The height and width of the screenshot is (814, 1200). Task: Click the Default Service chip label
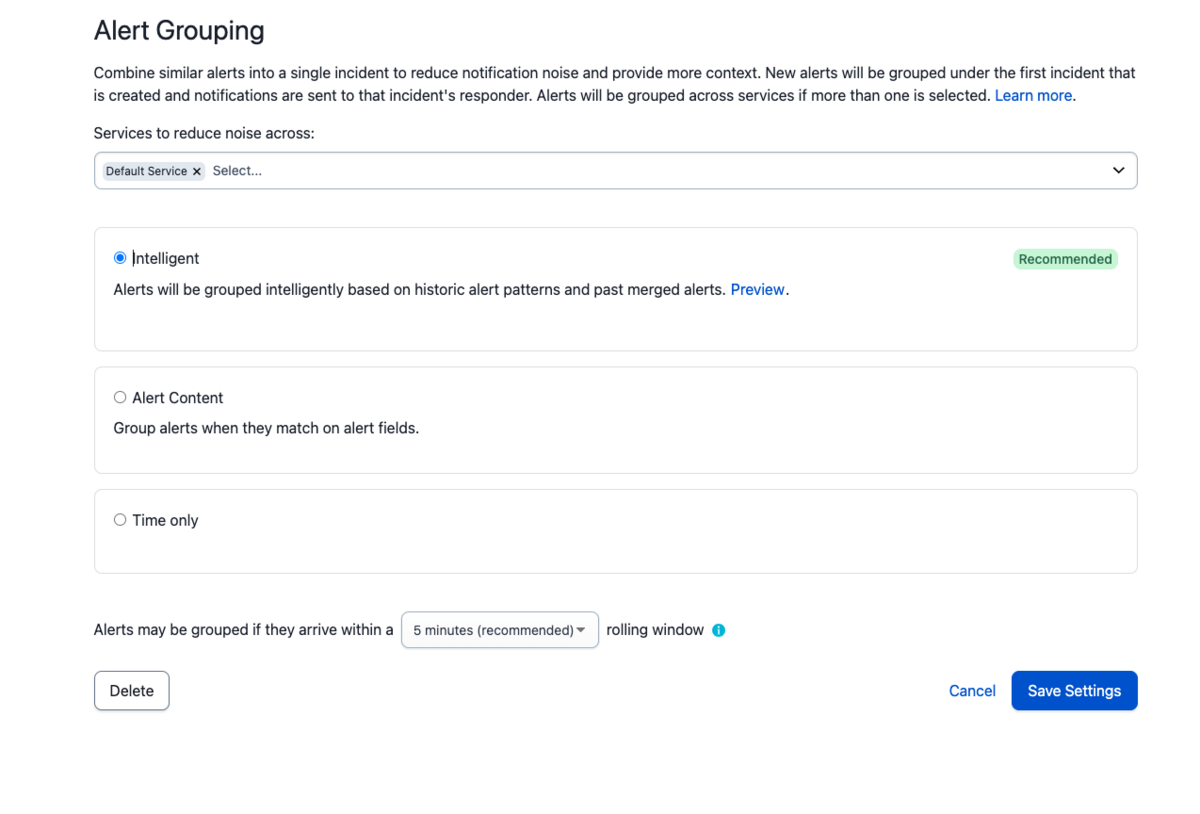tap(146, 171)
